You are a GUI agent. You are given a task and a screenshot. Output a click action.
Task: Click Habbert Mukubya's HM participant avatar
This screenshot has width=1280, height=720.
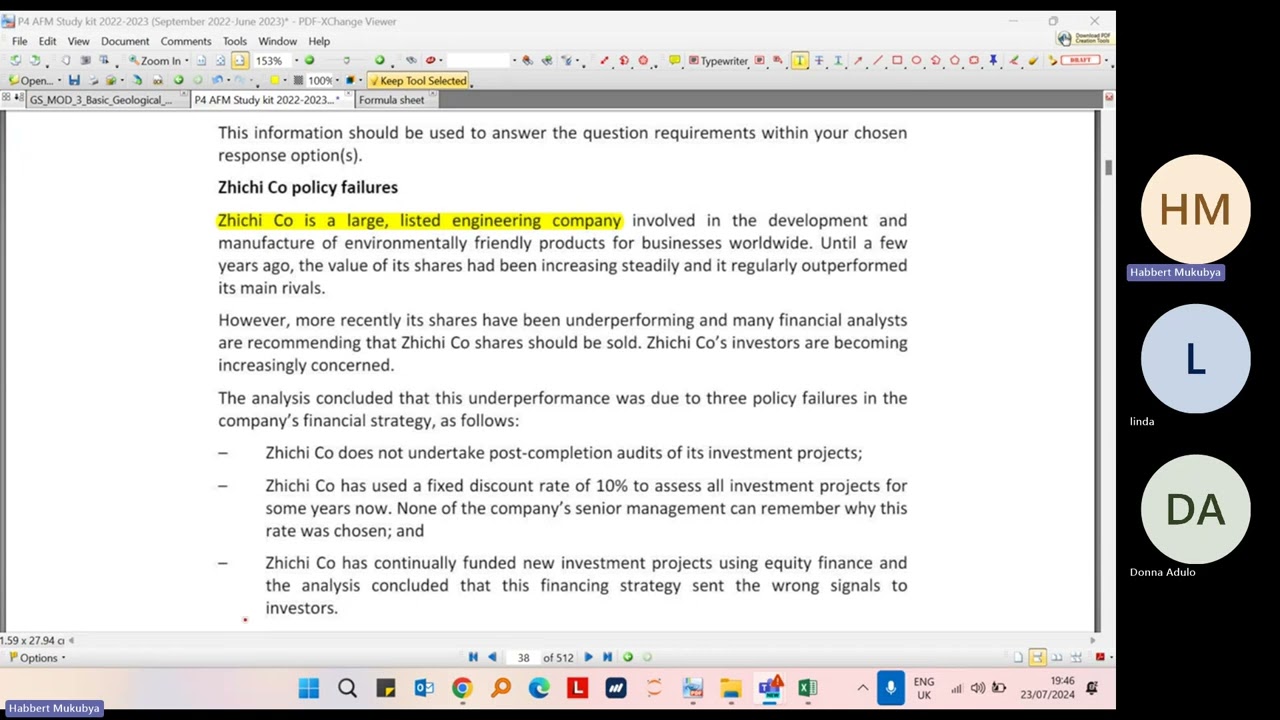point(1195,209)
